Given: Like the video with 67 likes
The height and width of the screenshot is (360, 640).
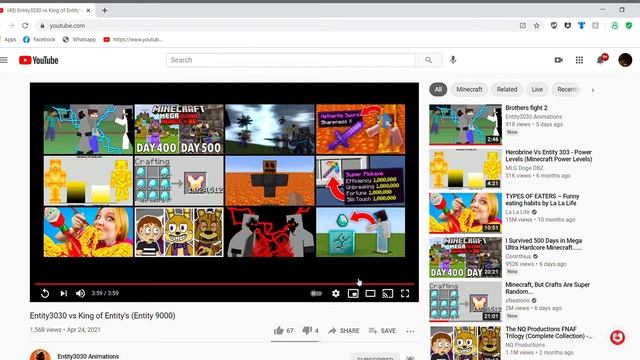Looking at the screenshot, I should click(284, 331).
